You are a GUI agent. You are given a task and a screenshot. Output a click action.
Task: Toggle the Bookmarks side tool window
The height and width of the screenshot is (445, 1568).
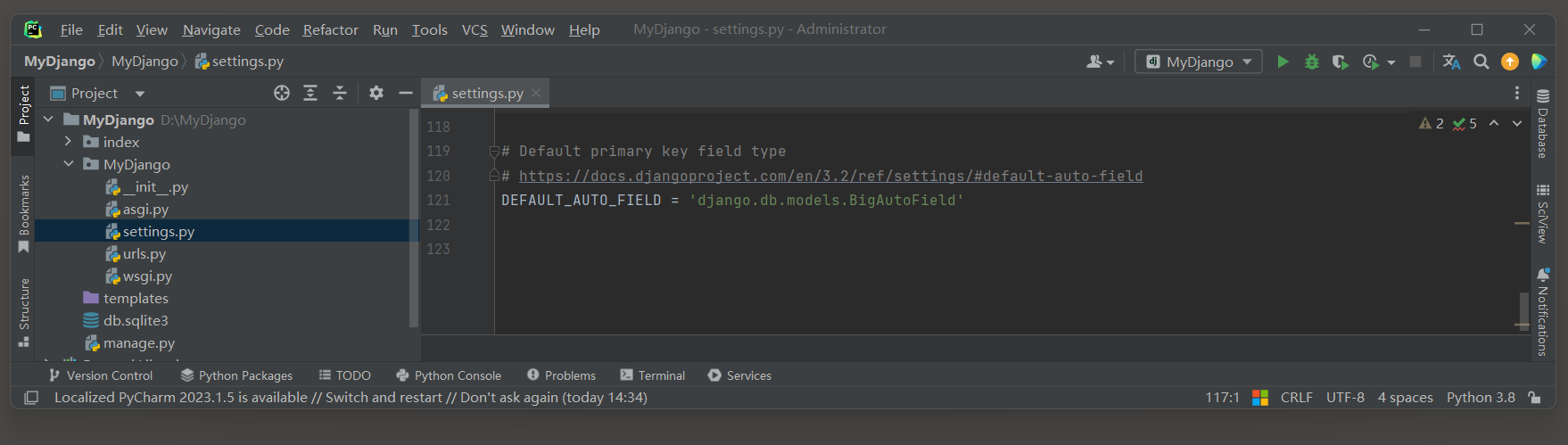pos(23,214)
